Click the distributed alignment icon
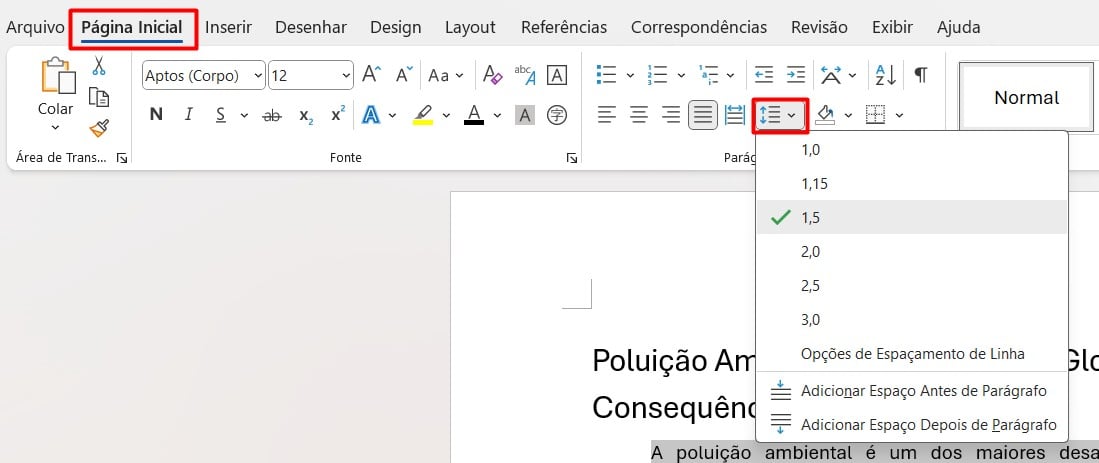The height and width of the screenshot is (463, 1099). coord(735,115)
